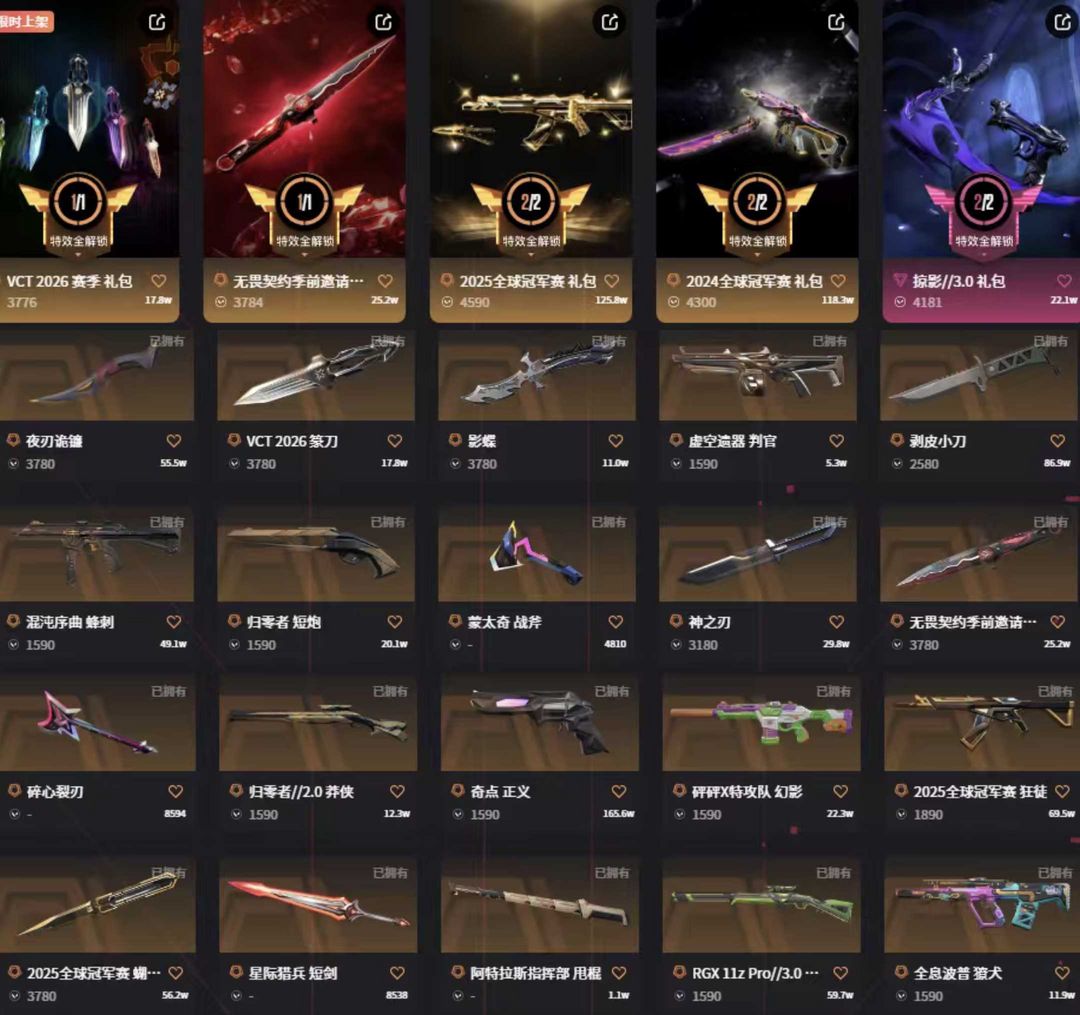Share the 掠影//3.0 礼包 bundle card
Image resolution: width=1080 pixels, height=1015 pixels.
coord(1062,22)
